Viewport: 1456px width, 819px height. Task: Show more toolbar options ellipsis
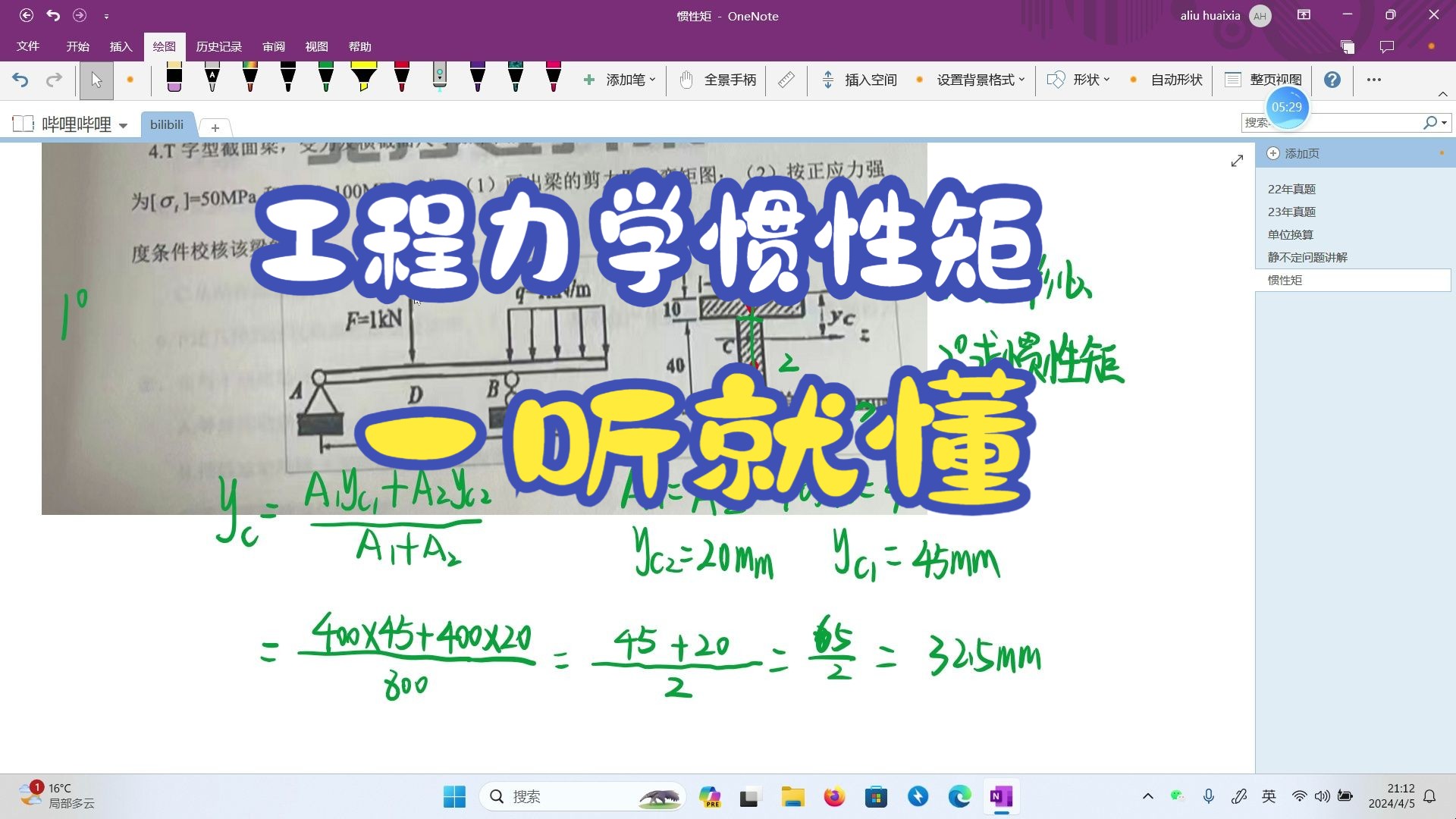(x=1374, y=80)
